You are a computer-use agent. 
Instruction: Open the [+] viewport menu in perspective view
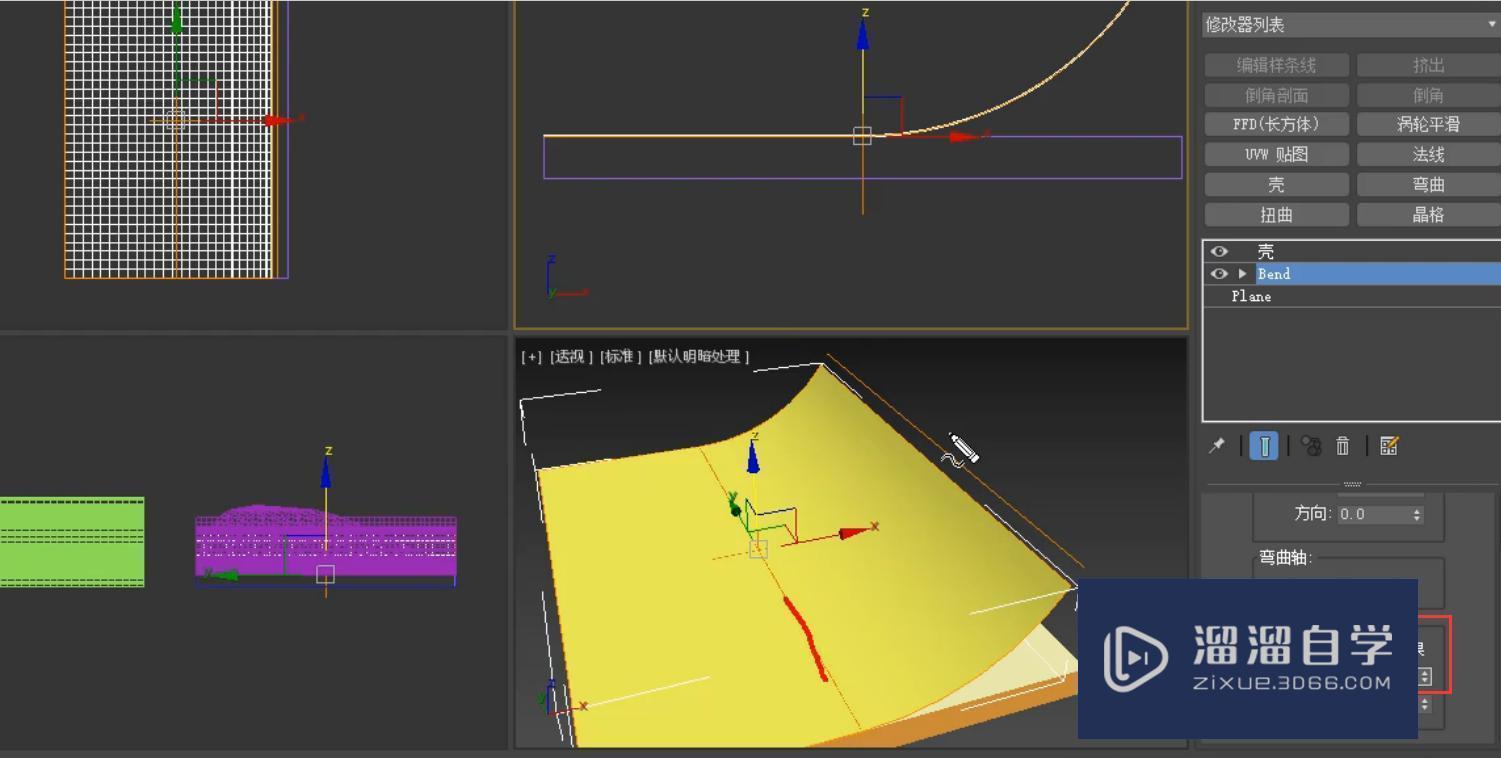click(x=531, y=356)
